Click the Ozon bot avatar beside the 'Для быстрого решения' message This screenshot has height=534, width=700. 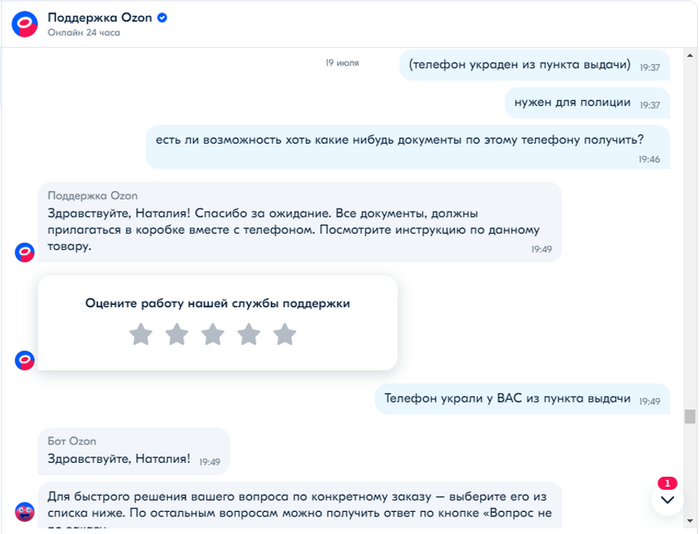[x=25, y=512]
